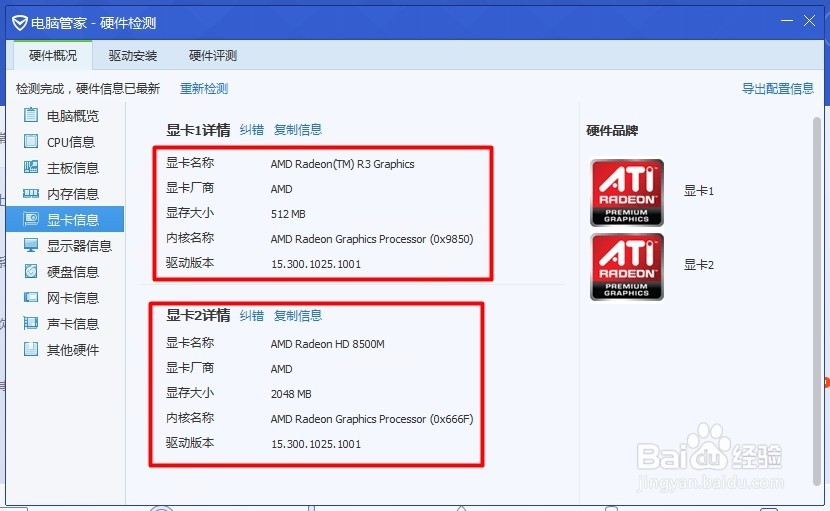Open the 声卡信息 sidebar label
The width and height of the screenshot is (830, 511).
(x=73, y=324)
